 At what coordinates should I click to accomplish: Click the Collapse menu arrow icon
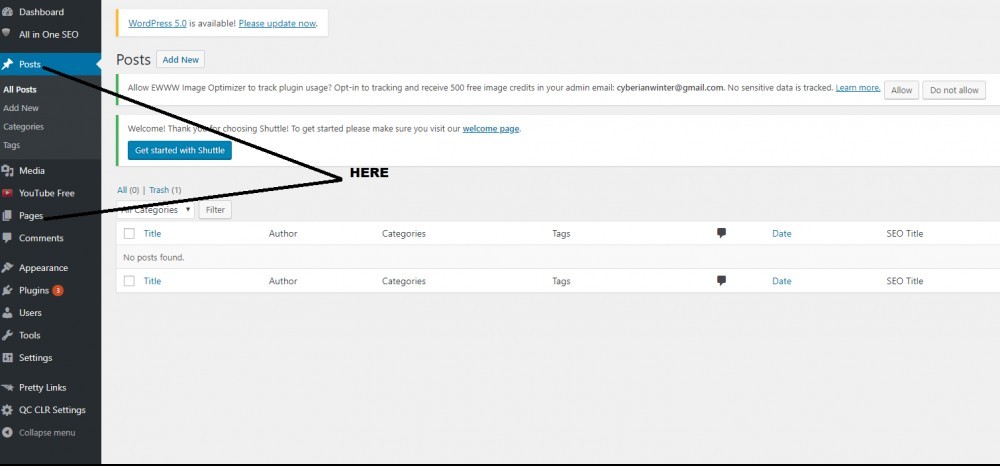8,432
